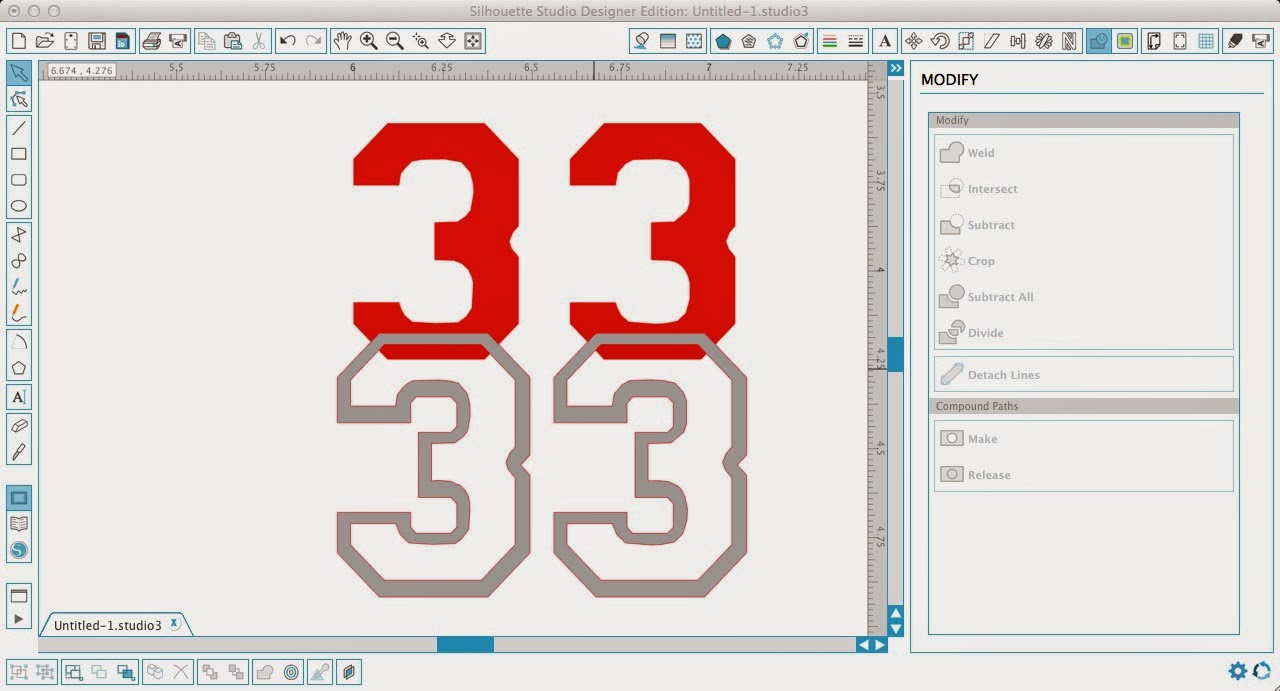Open the Rotate window

tap(940, 41)
